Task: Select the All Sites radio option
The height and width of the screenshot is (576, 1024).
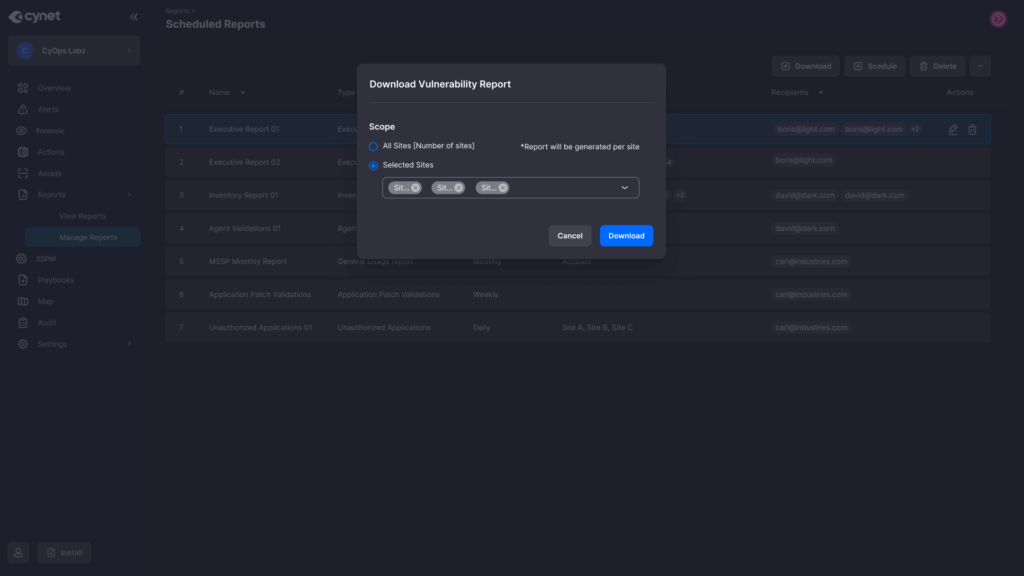Action: coord(374,146)
